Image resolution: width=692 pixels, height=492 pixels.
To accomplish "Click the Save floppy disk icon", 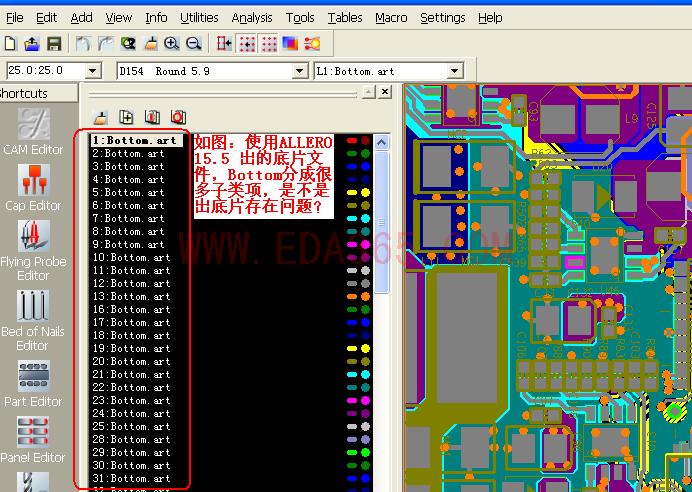I will coord(54,44).
